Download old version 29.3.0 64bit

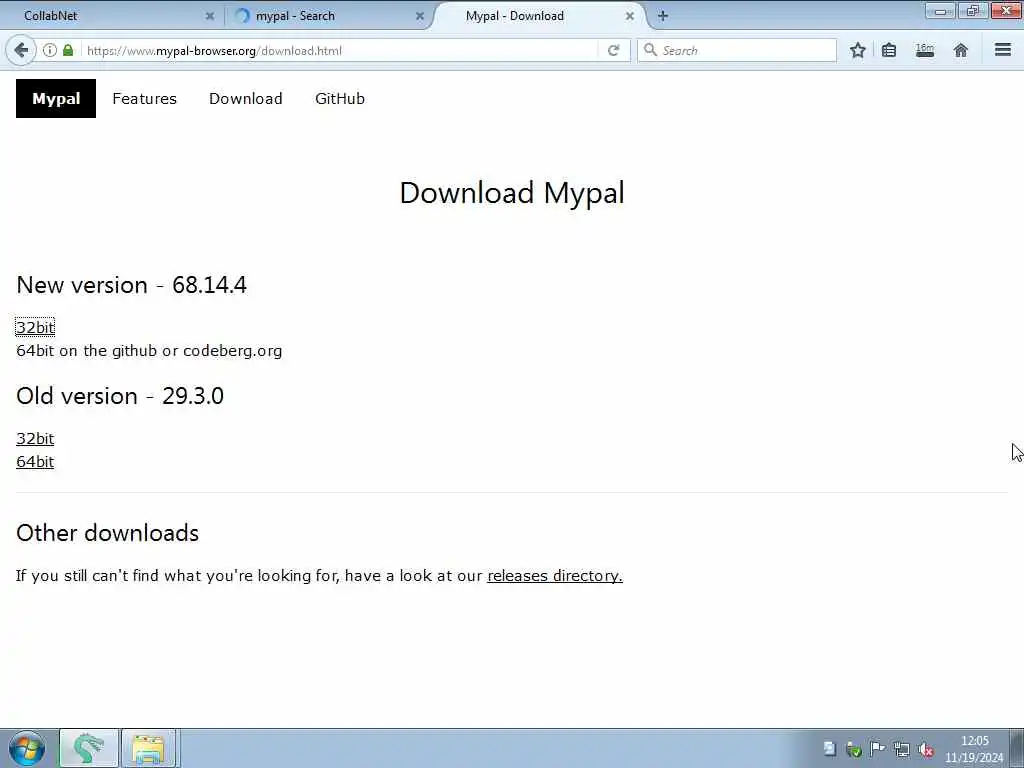pos(35,462)
